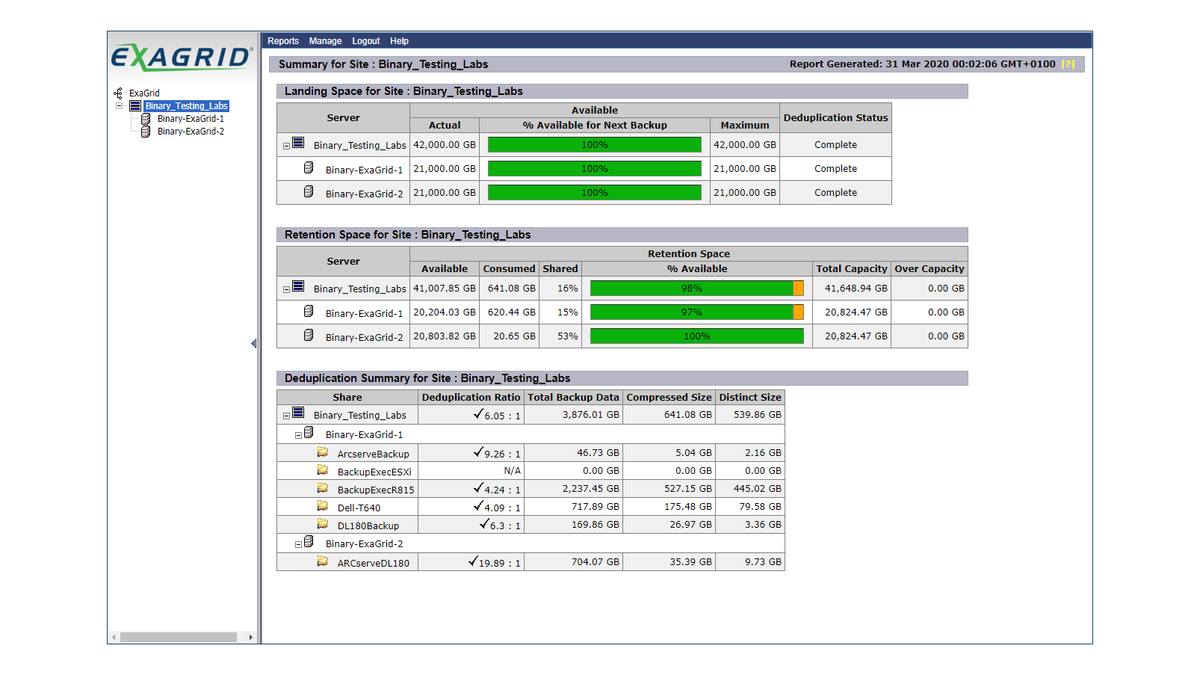Click the server icon next to Binary-ExaGrid-2 in Retention Space
The image size is (1200, 675).
click(x=306, y=336)
